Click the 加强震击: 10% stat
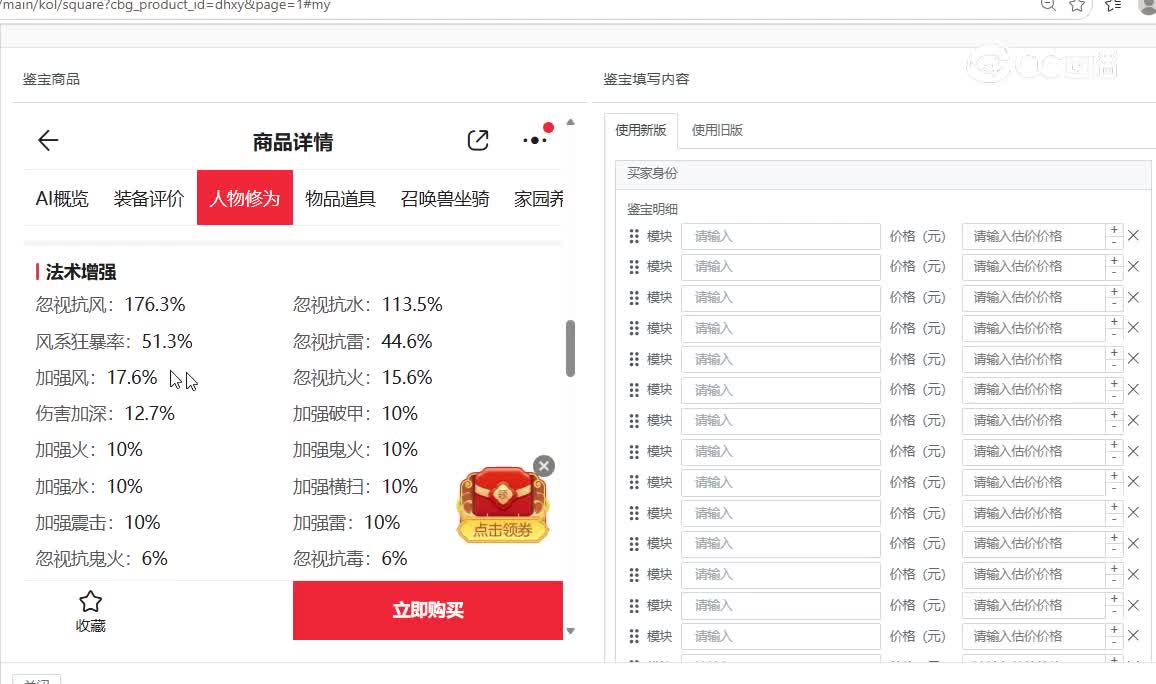Screen dimensions: 1156x684 (98, 523)
